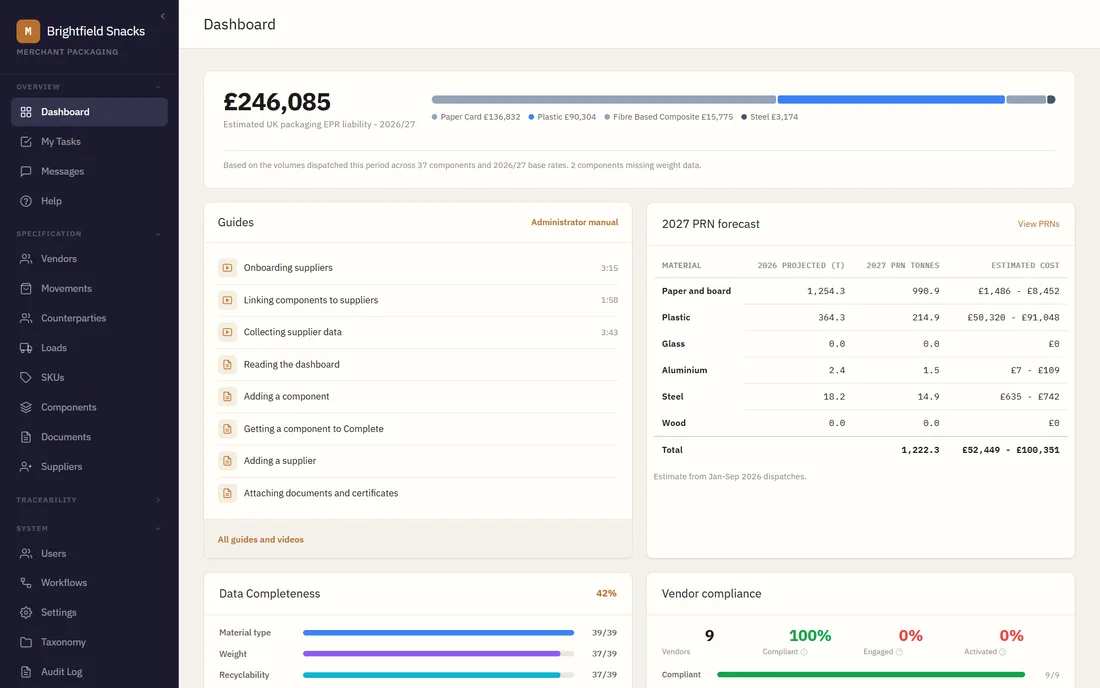Click the Dashboard grid icon
1100x688 pixels.
pyautogui.click(x=26, y=112)
